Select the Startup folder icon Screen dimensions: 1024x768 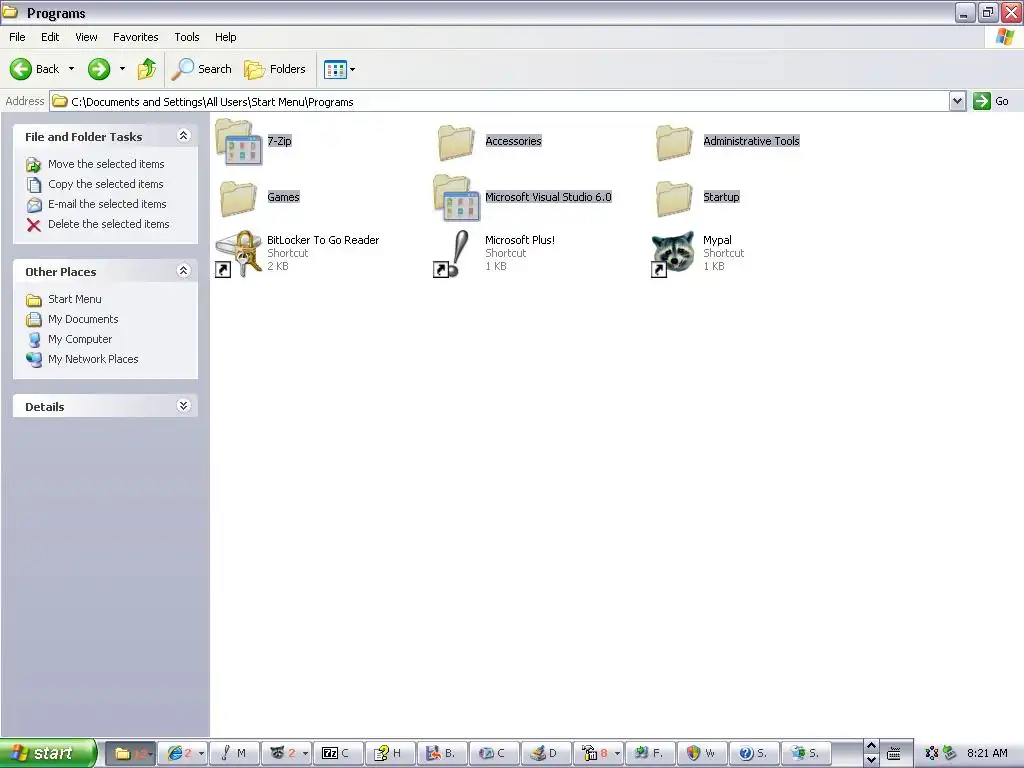tap(674, 198)
